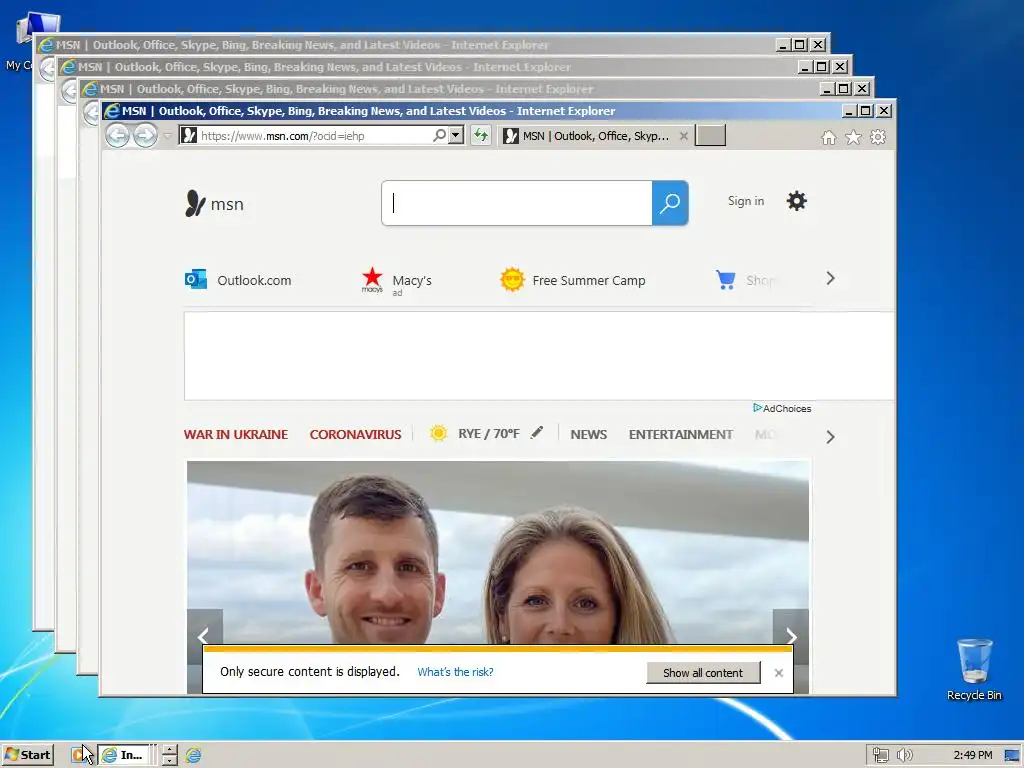This screenshot has width=1024, height=768.
Task: Go to previous slide in news carousel
Action: coord(204,635)
